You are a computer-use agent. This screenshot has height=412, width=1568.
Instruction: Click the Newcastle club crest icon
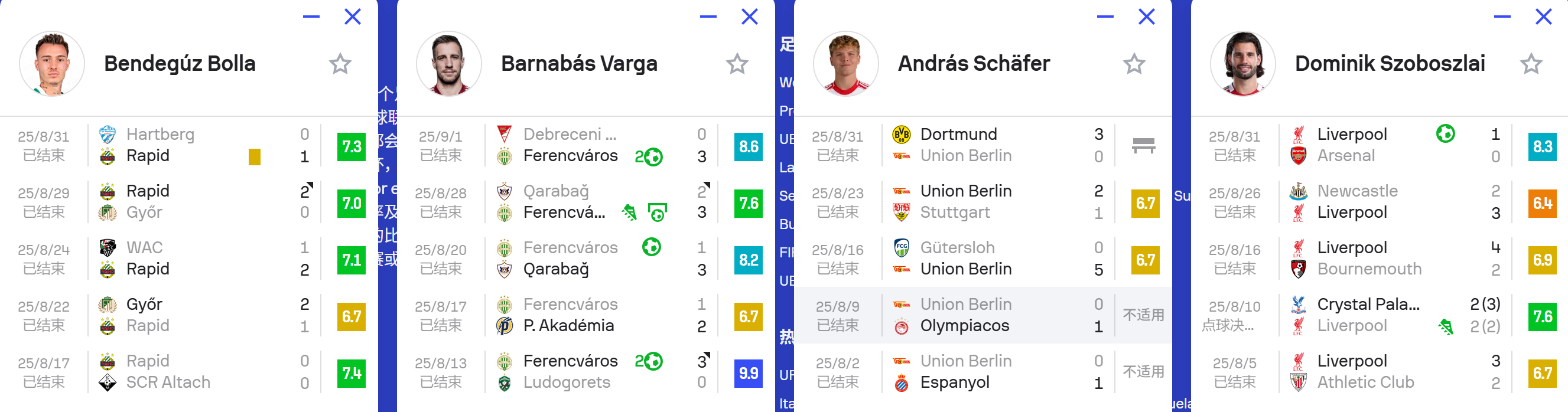coord(1299,191)
